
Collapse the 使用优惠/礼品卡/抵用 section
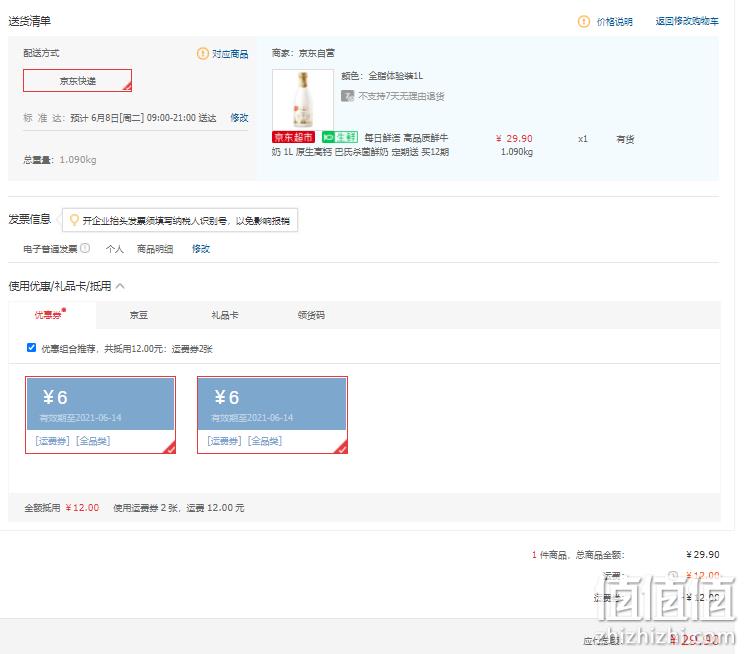[x=120, y=286]
